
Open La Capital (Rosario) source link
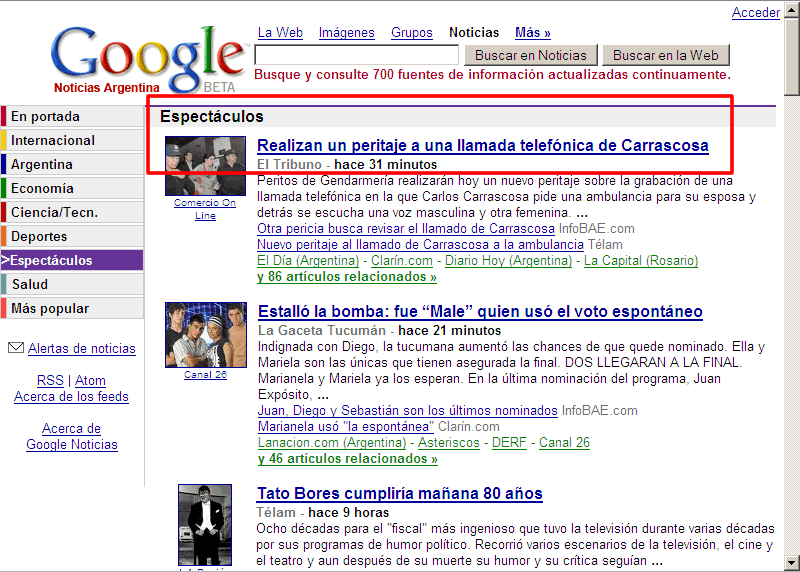(641, 261)
